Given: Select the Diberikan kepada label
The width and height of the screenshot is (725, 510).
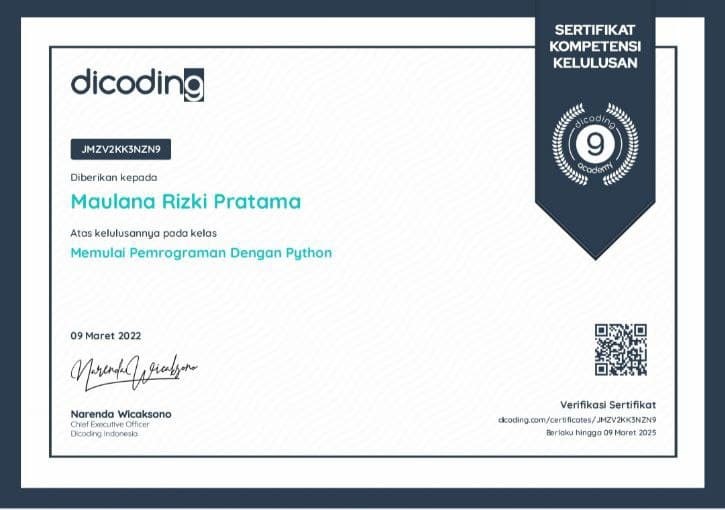Looking at the screenshot, I should pos(107,177).
